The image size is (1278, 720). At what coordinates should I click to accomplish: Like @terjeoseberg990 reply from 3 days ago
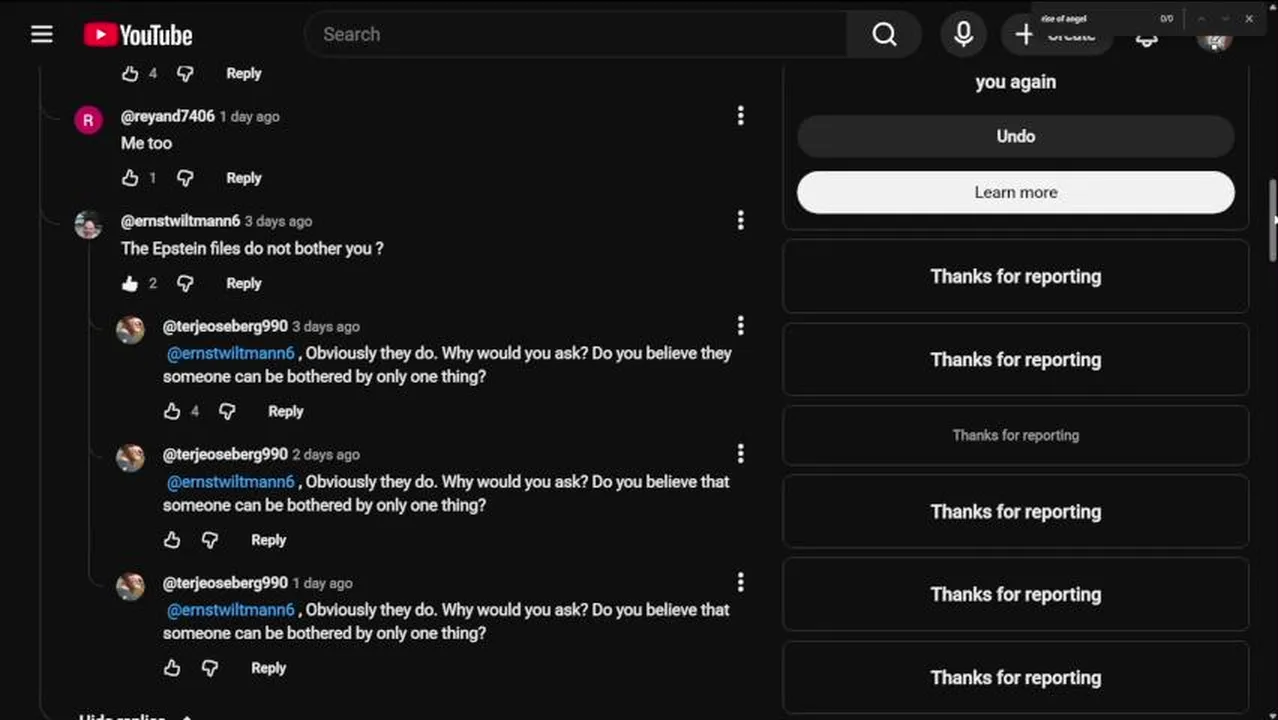coord(172,411)
